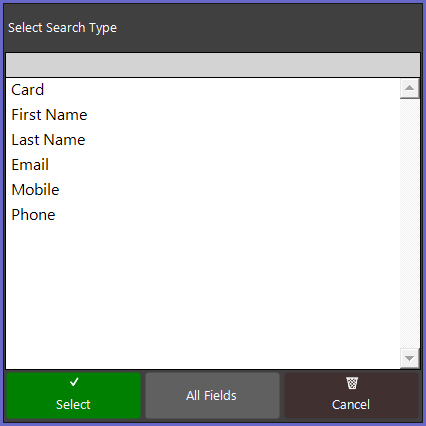Click the All Fields button
The width and height of the screenshot is (426, 426).
[x=212, y=395]
